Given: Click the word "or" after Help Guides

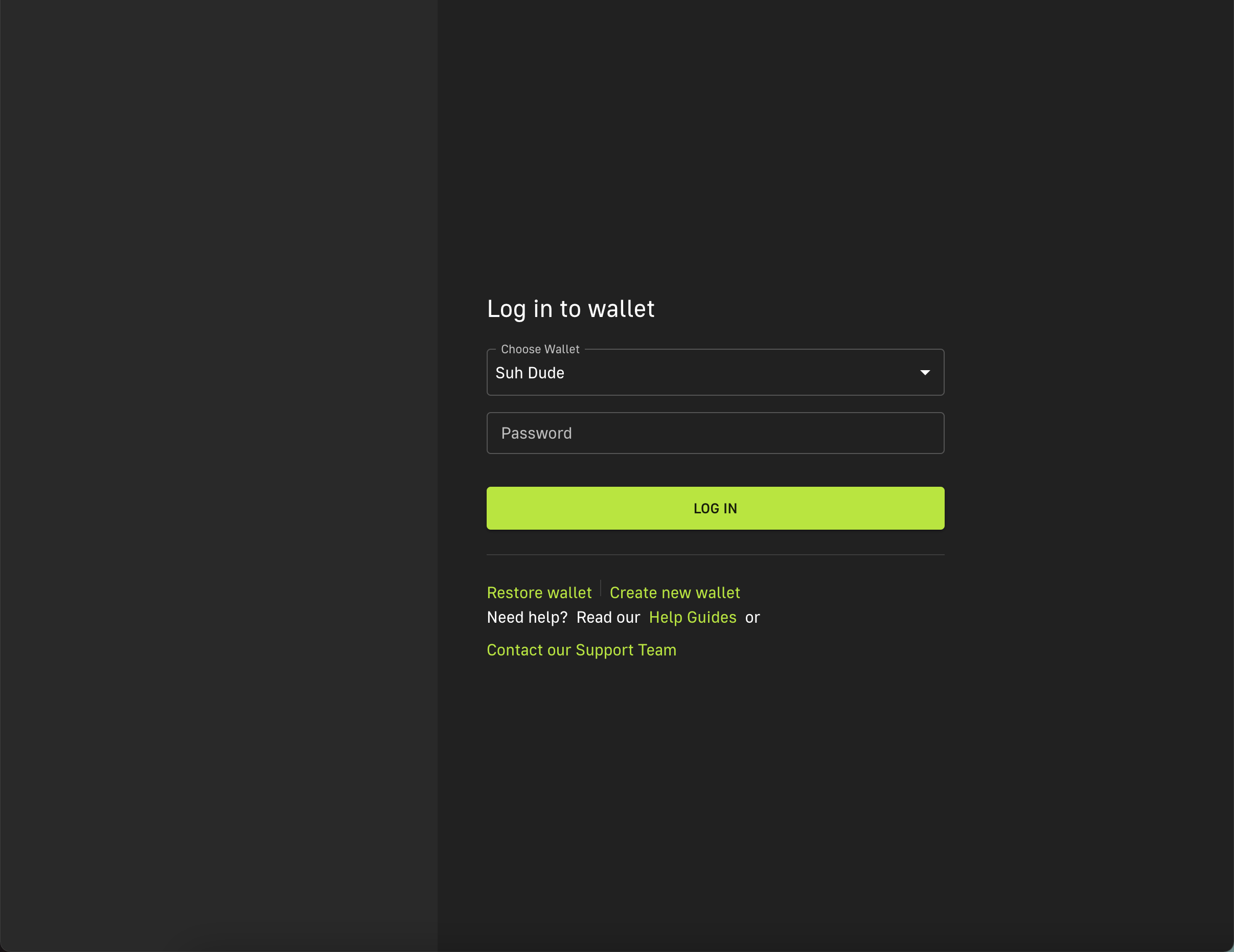Looking at the screenshot, I should 752,618.
